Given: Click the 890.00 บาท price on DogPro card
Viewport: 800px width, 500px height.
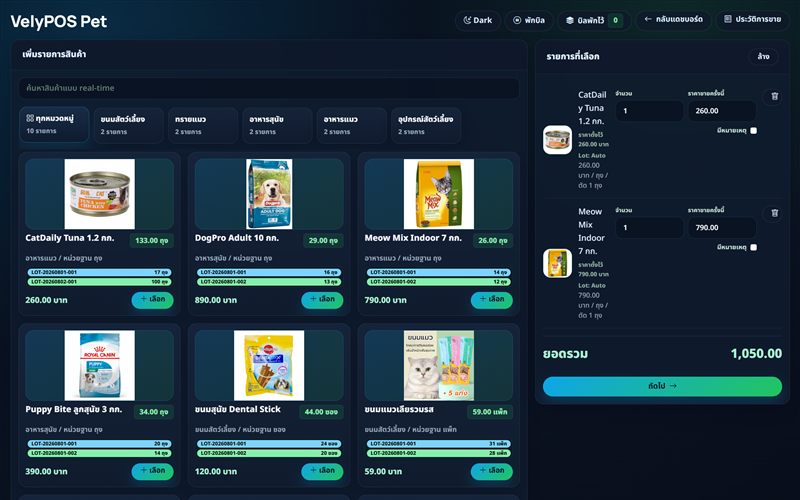Looking at the screenshot, I should tap(216, 300).
